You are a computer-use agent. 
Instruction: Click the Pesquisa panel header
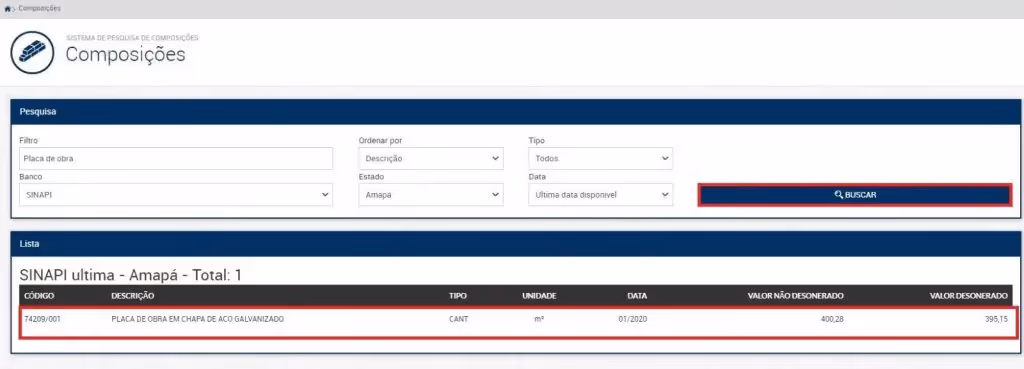pos(515,112)
